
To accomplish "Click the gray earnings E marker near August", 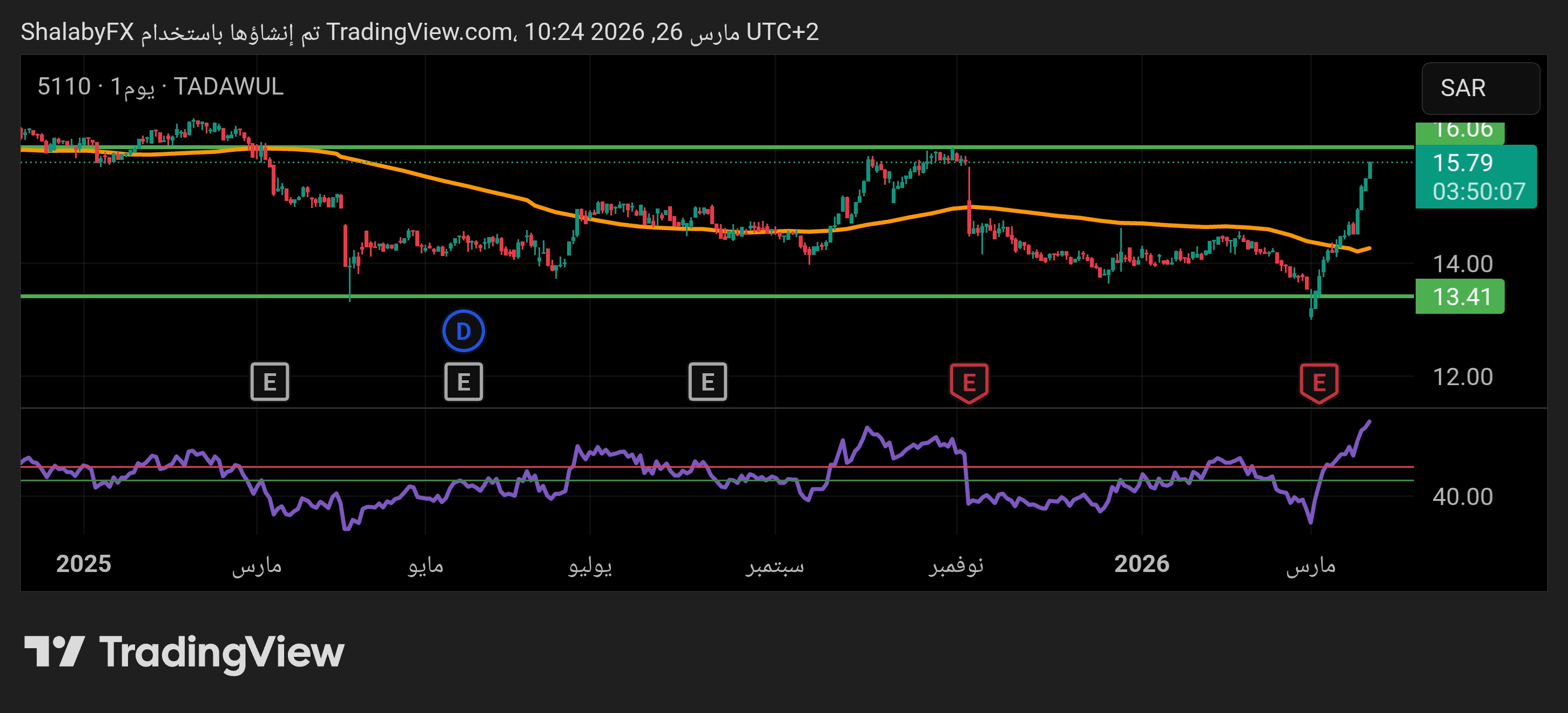I will click(708, 382).
